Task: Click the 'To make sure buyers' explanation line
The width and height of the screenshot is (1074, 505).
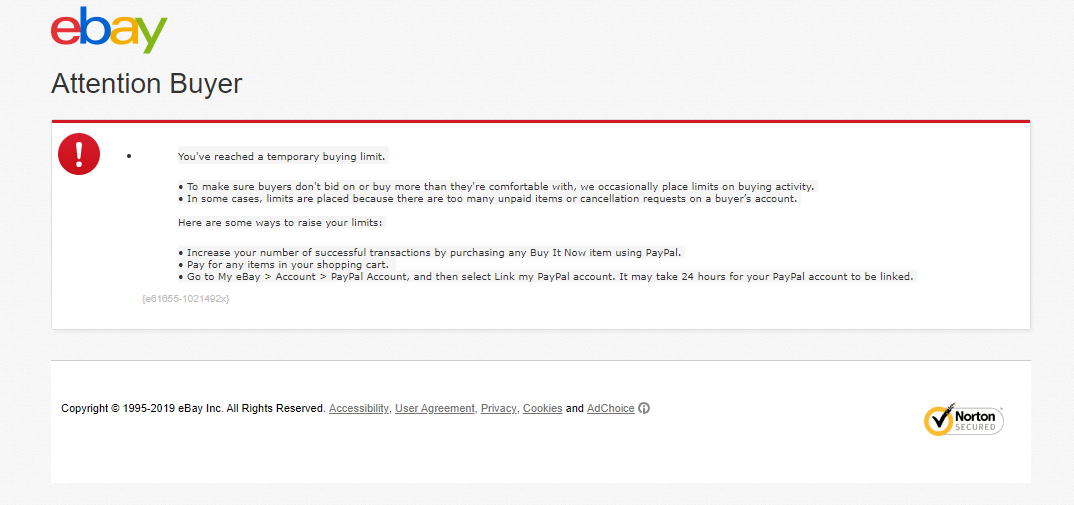Action: click(496, 186)
